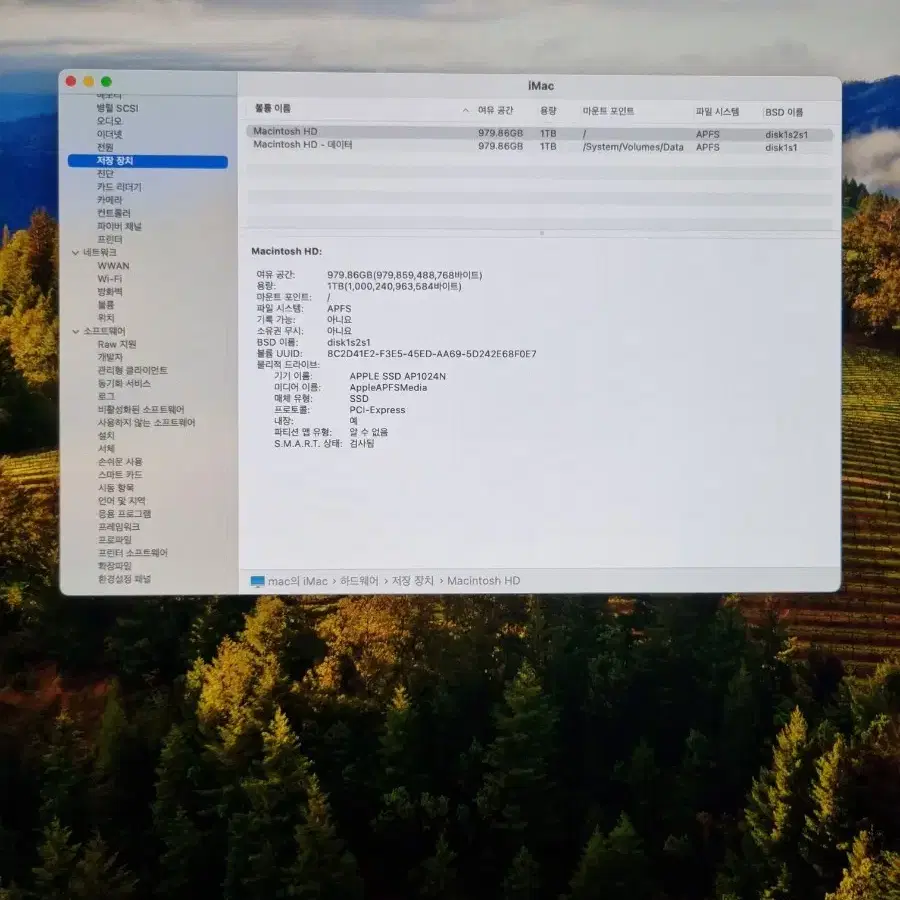
Task: Sort by the 파일 시스템 column header
Action: (x=717, y=112)
